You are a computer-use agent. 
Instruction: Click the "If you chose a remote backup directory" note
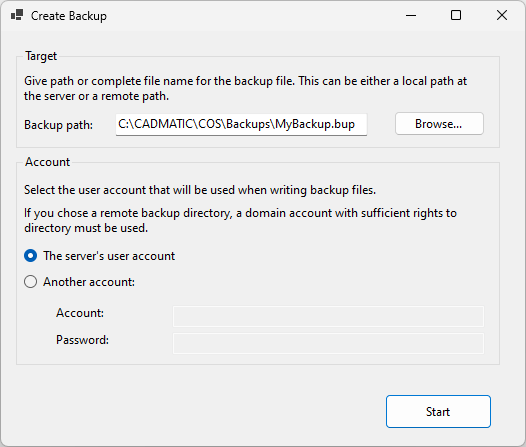[x=240, y=220]
